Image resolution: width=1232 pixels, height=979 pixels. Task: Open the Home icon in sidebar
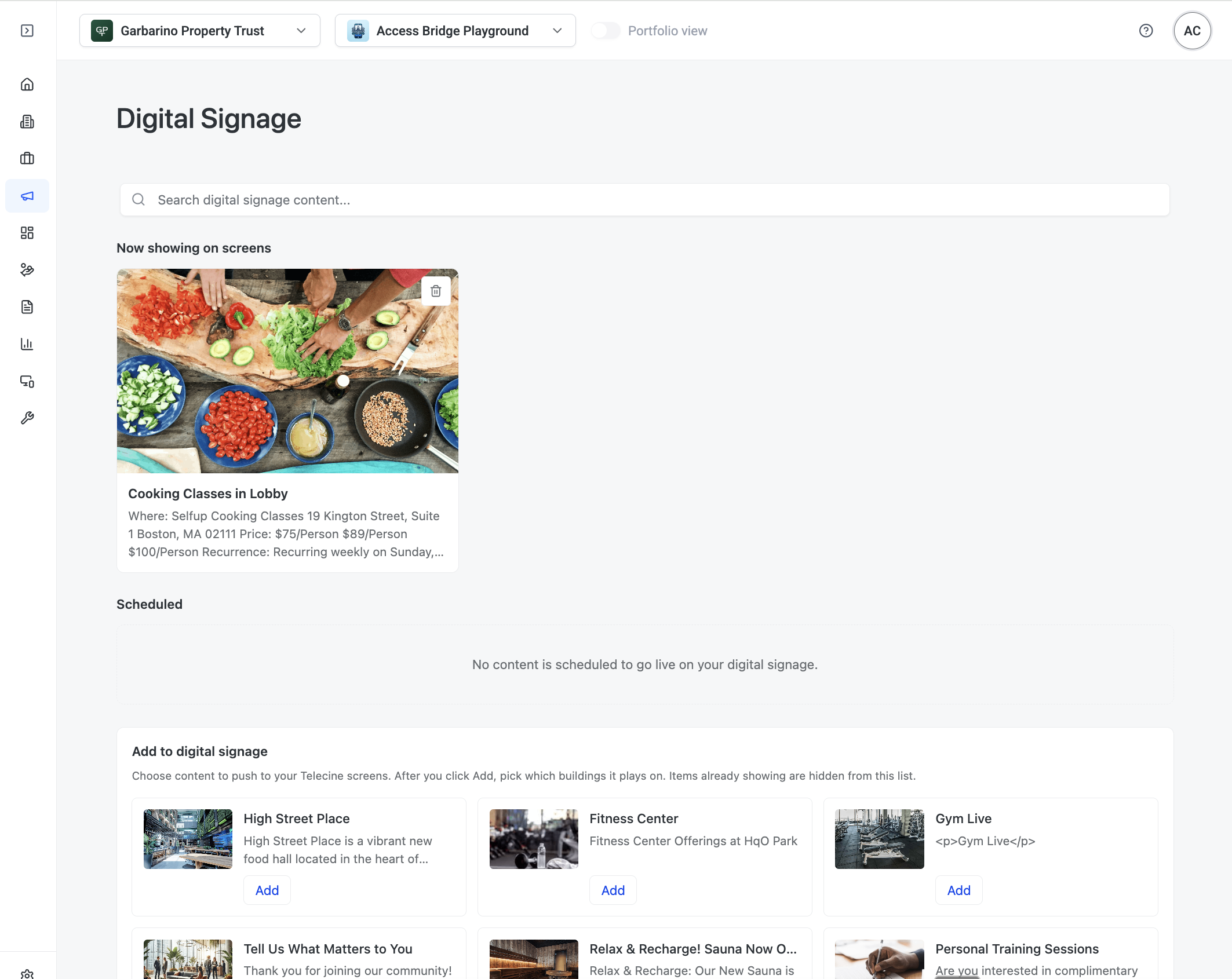[27, 85]
